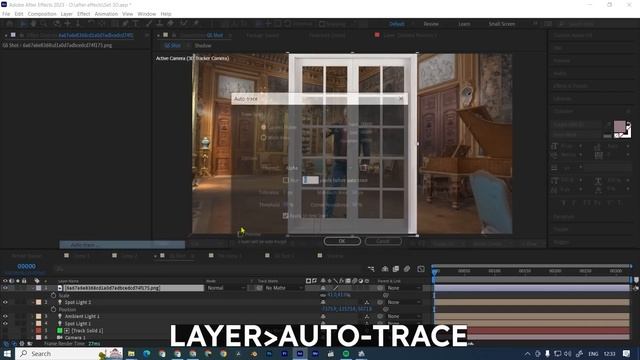Open the View menu

click(x=128, y=14)
